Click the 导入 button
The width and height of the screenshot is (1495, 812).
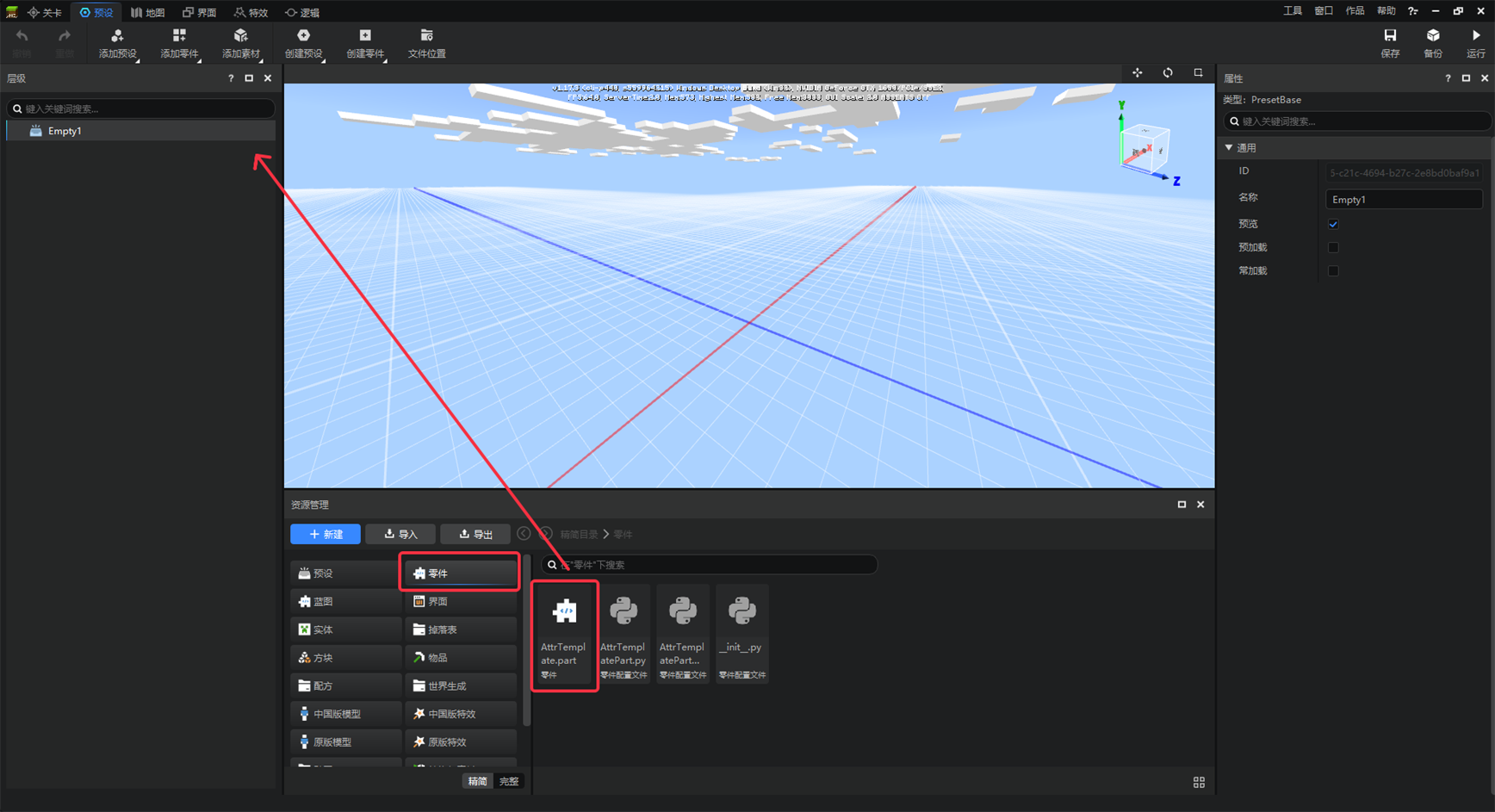pyautogui.click(x=400, y=534)
